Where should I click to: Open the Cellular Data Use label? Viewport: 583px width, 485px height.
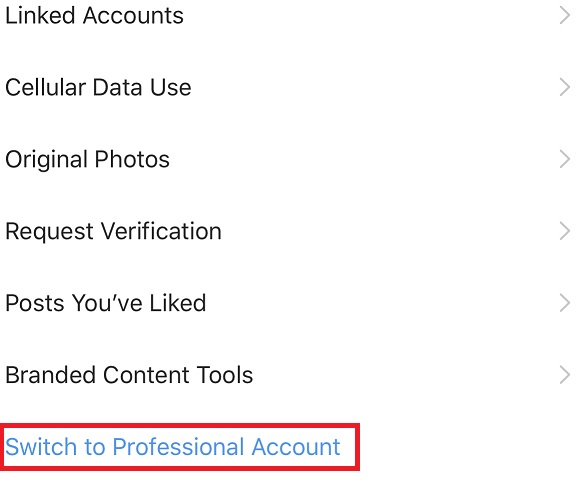pos(98,87)
